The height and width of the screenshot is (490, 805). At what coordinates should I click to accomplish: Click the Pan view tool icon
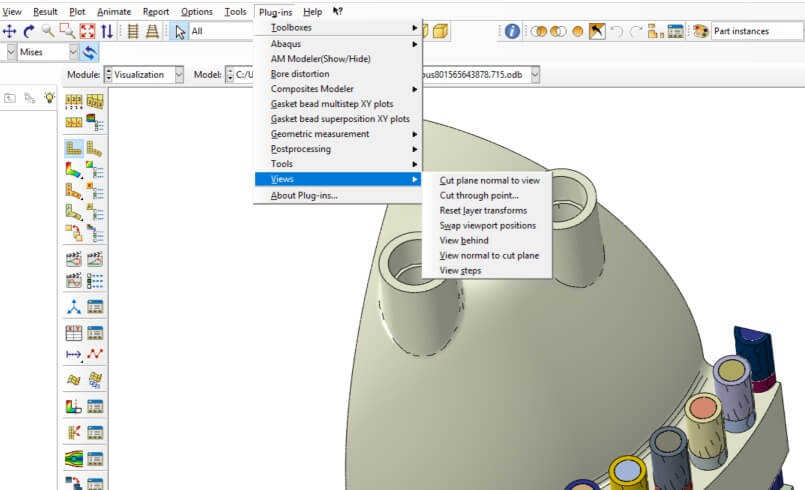[10, 31]
